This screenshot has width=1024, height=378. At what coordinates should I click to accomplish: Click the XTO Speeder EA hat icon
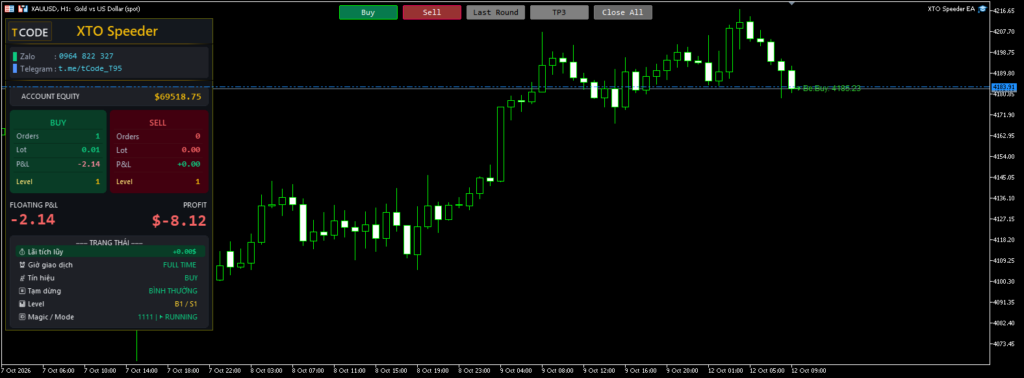click(982, 8)
